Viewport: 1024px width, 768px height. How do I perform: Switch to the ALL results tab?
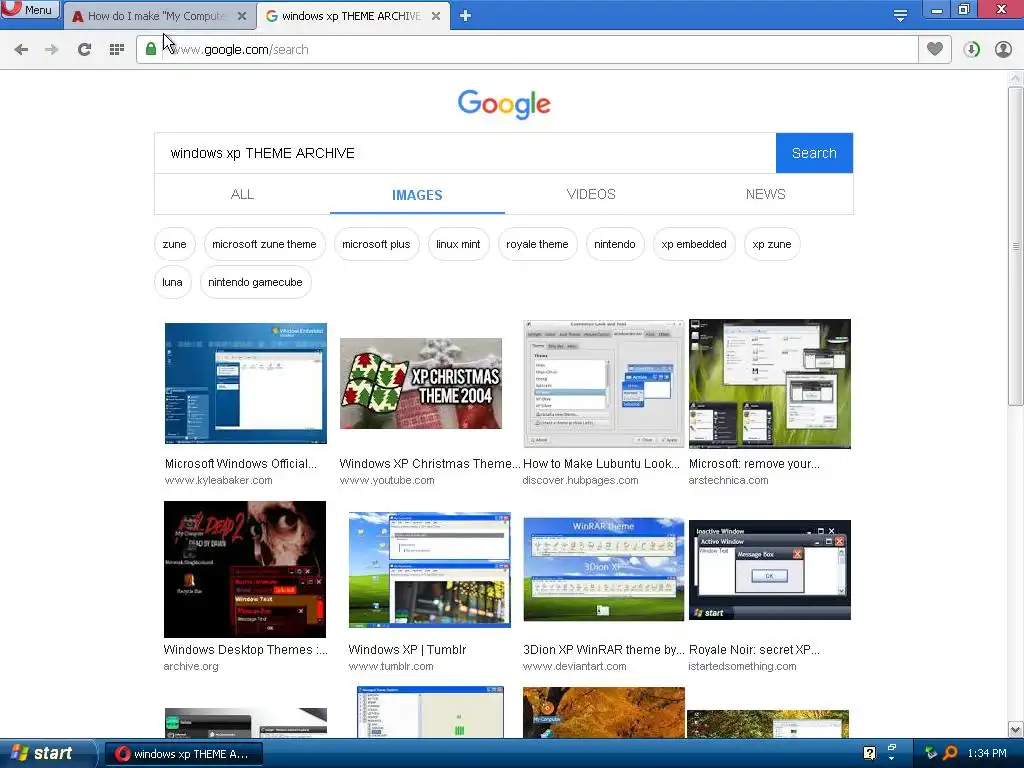pos(242,194)
